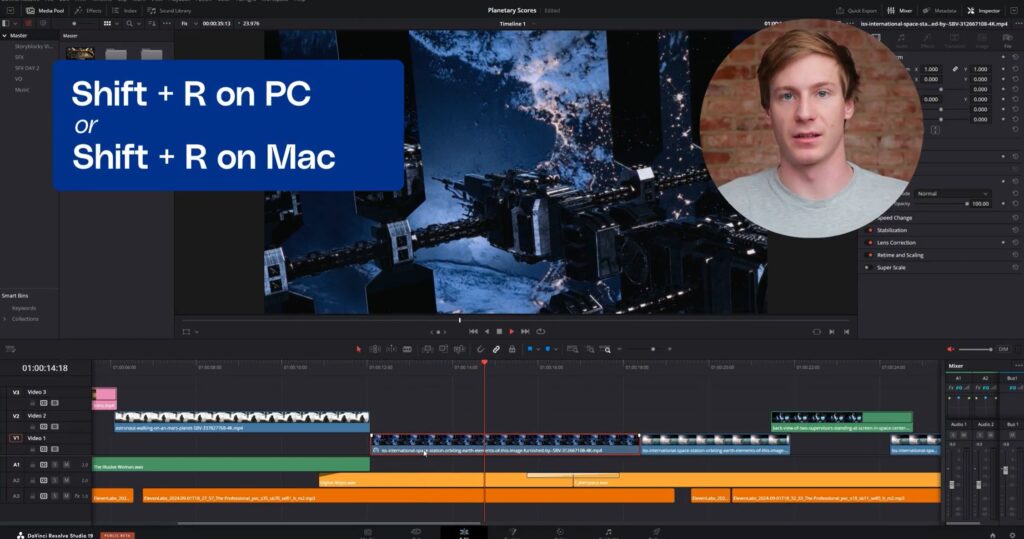Collapse the Master bin tree
This screenshot has width=1024, height=539.
coord(5,35)
